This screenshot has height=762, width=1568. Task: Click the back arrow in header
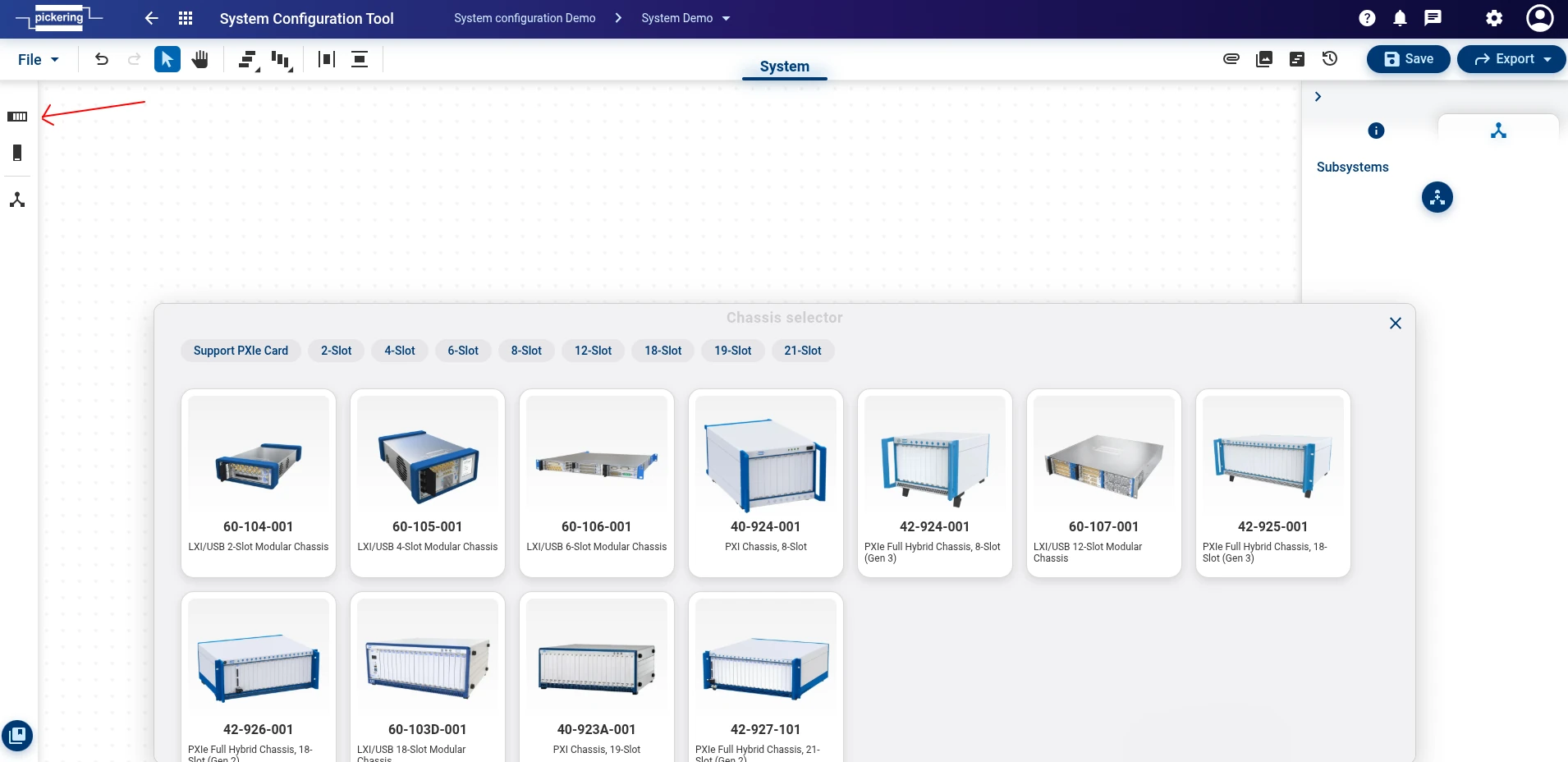(x=151, y=18)
